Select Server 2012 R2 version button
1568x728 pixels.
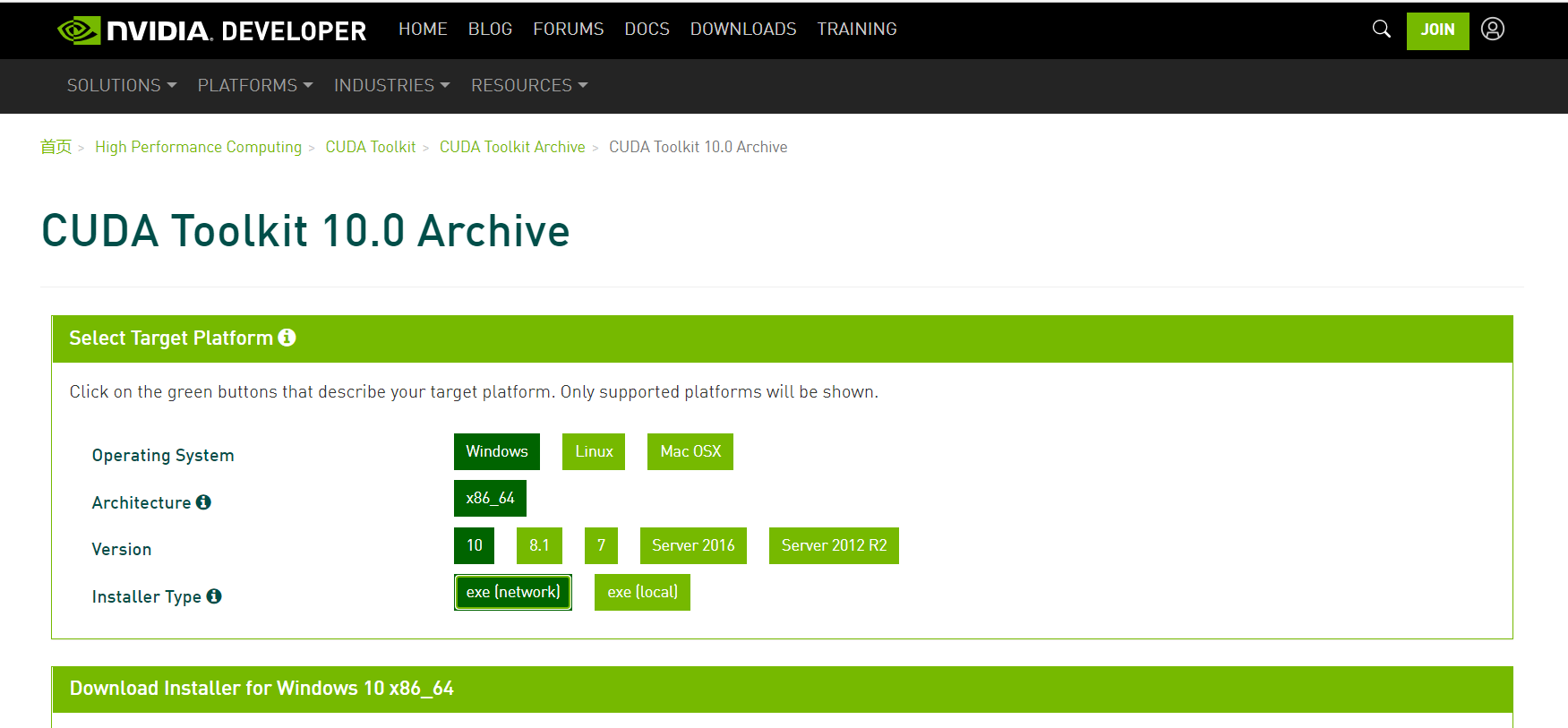click(834, 545)
